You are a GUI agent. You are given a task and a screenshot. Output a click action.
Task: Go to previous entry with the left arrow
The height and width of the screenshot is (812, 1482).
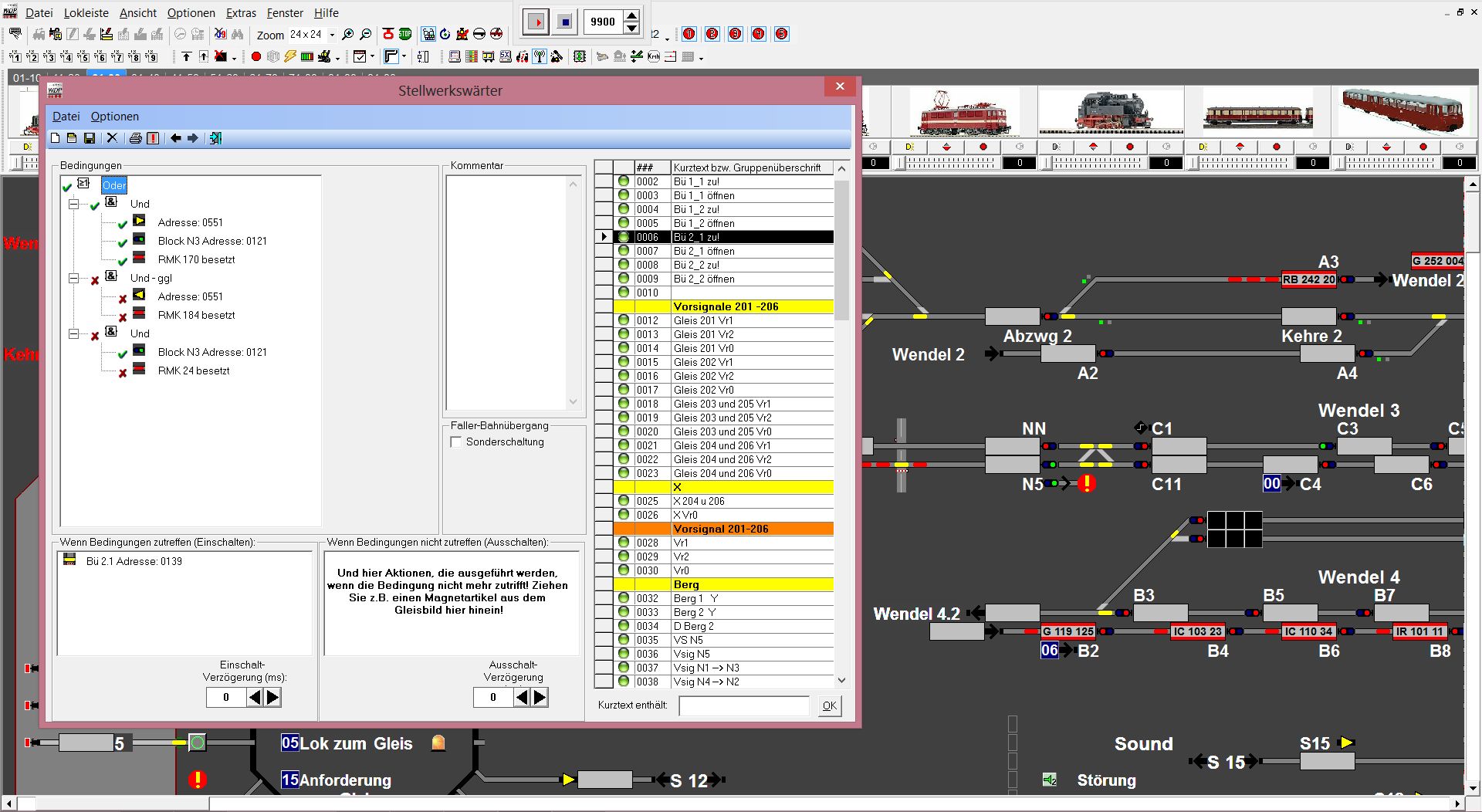(x=176, y=138)
